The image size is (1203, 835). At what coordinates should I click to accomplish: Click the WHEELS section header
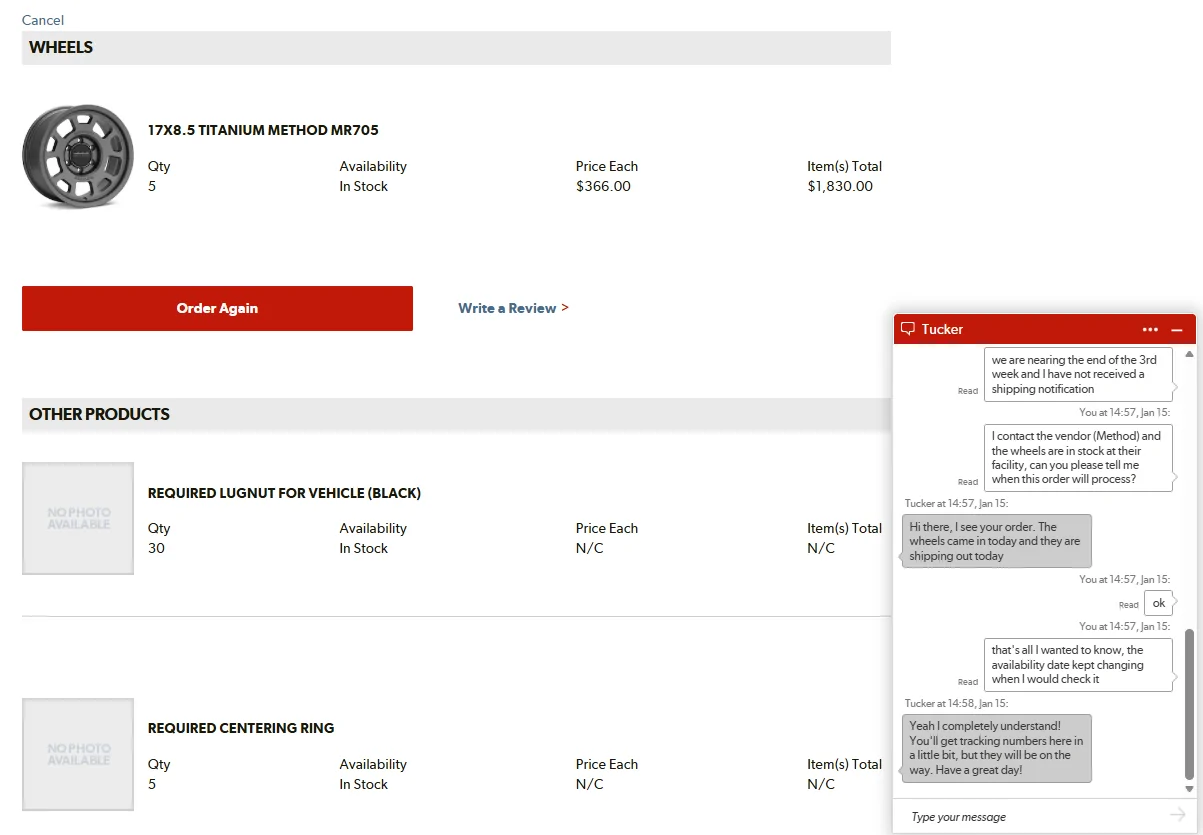tap(456, 48)
